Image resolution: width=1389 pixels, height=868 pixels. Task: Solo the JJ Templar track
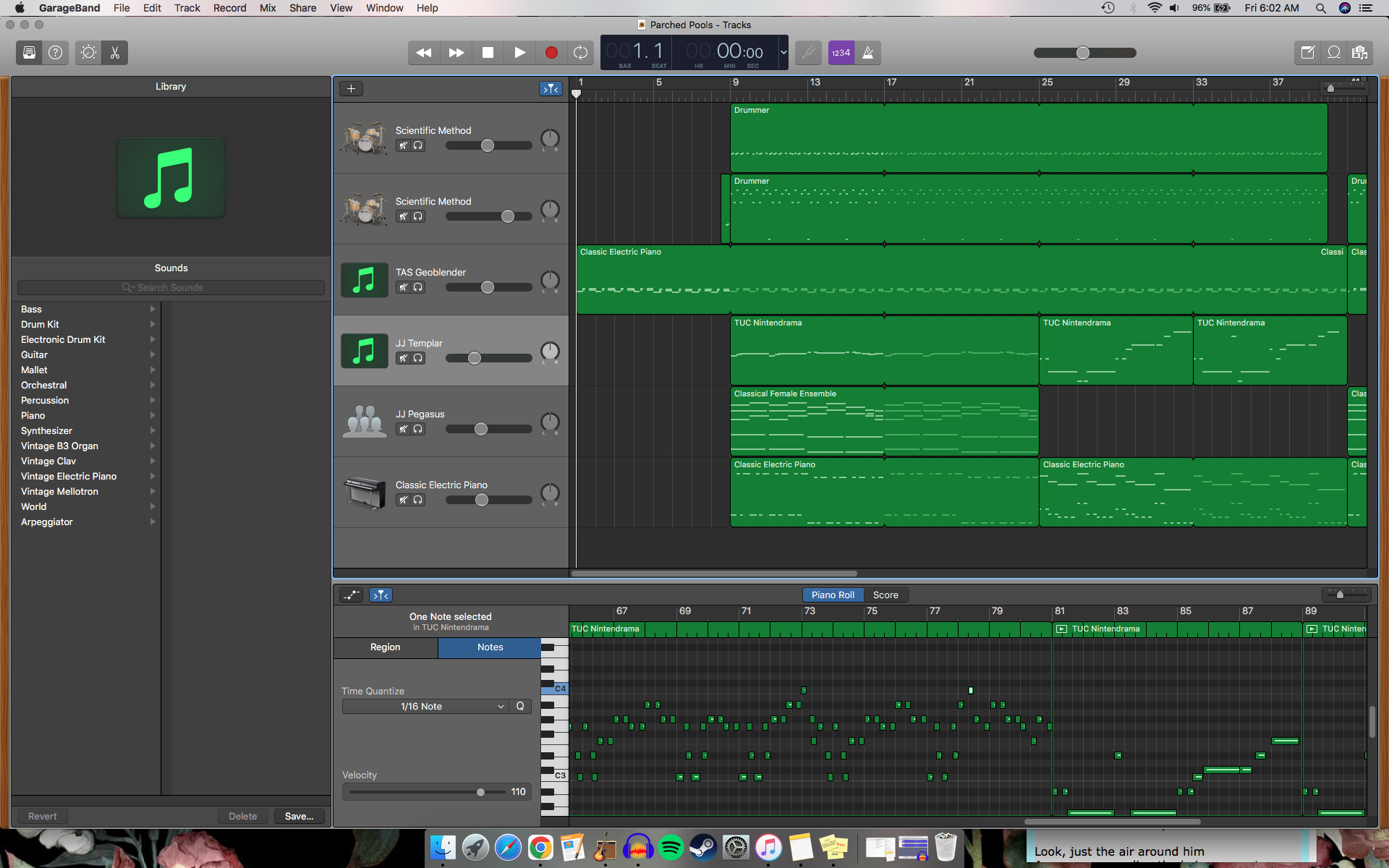(x=417, y=359)
